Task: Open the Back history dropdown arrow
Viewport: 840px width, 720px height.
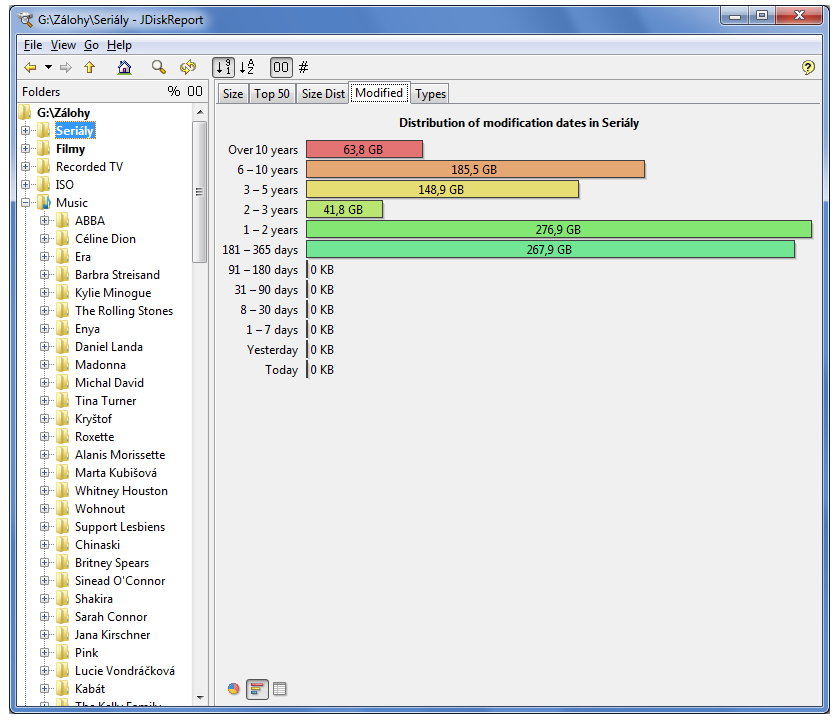Action: pyautogui.click(x=48, y=67)
